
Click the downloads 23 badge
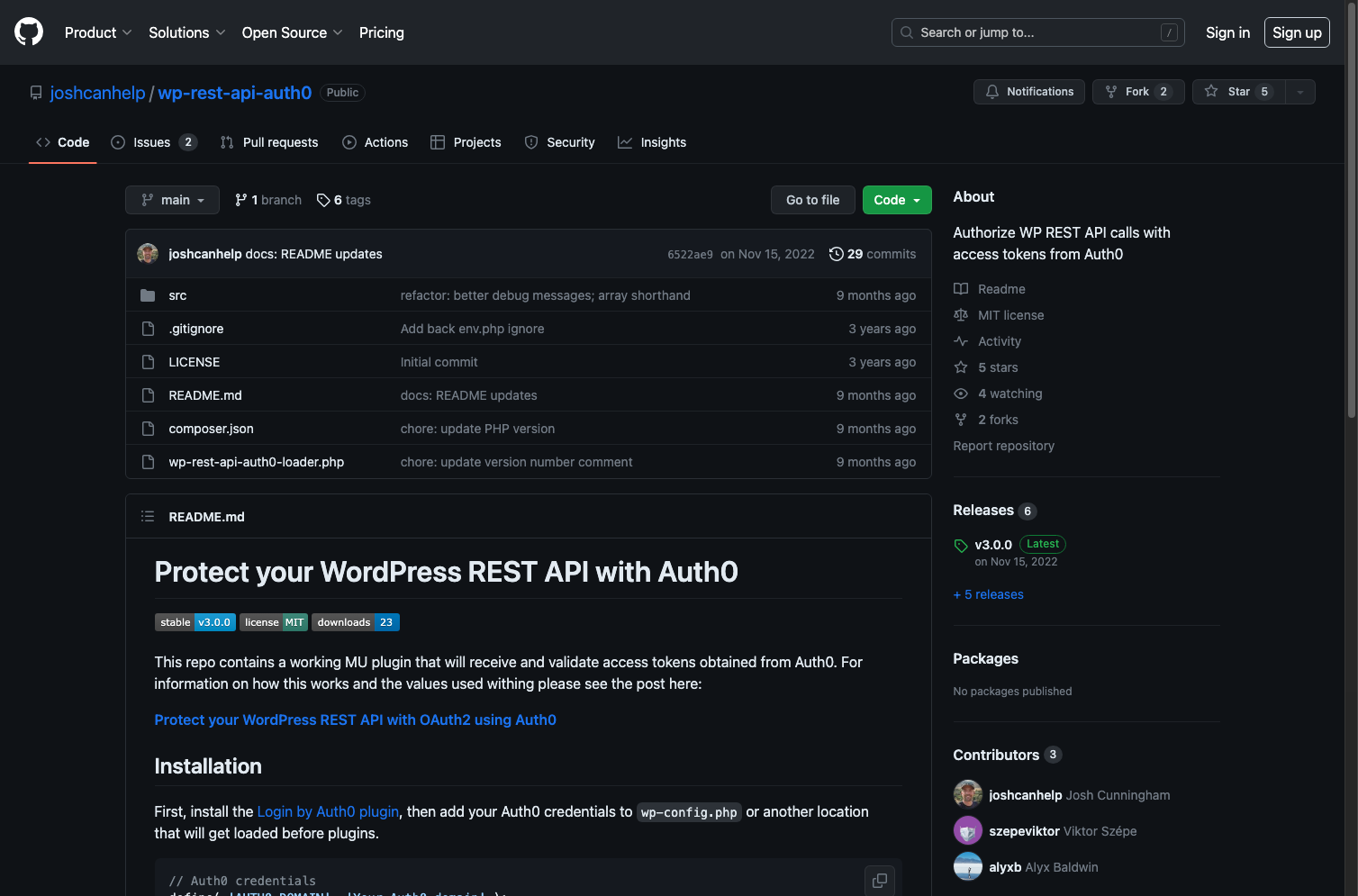pos(356,622)
